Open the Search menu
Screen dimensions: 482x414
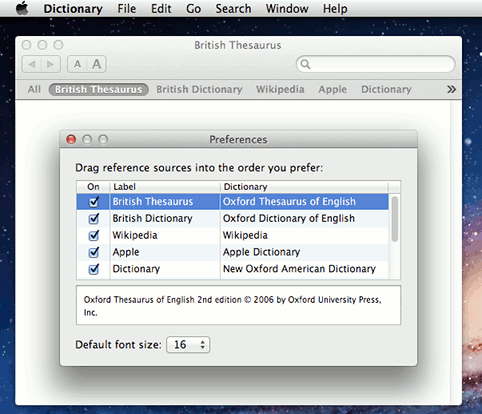click(x=233, y=8)
